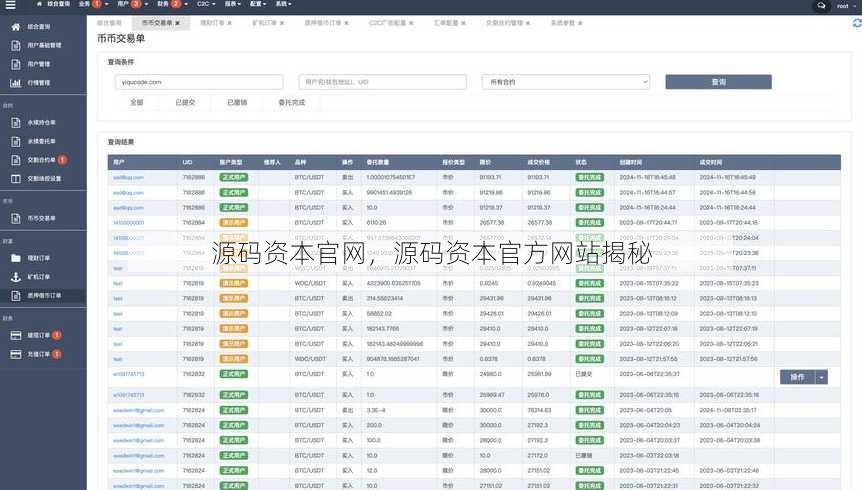The image size is (862, 490).
Task: Open 永续持仓单 in the sidebar
Action: pyautogui.click(x=41, y=123)
